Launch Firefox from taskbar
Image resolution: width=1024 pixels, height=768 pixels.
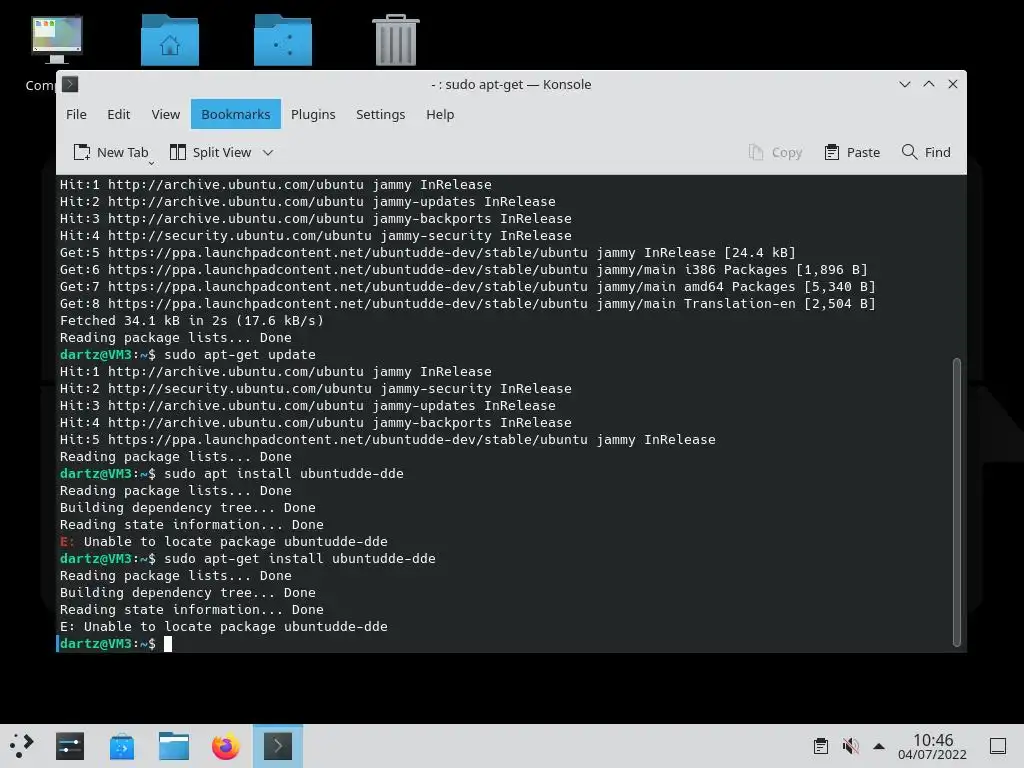coord(225,746)
